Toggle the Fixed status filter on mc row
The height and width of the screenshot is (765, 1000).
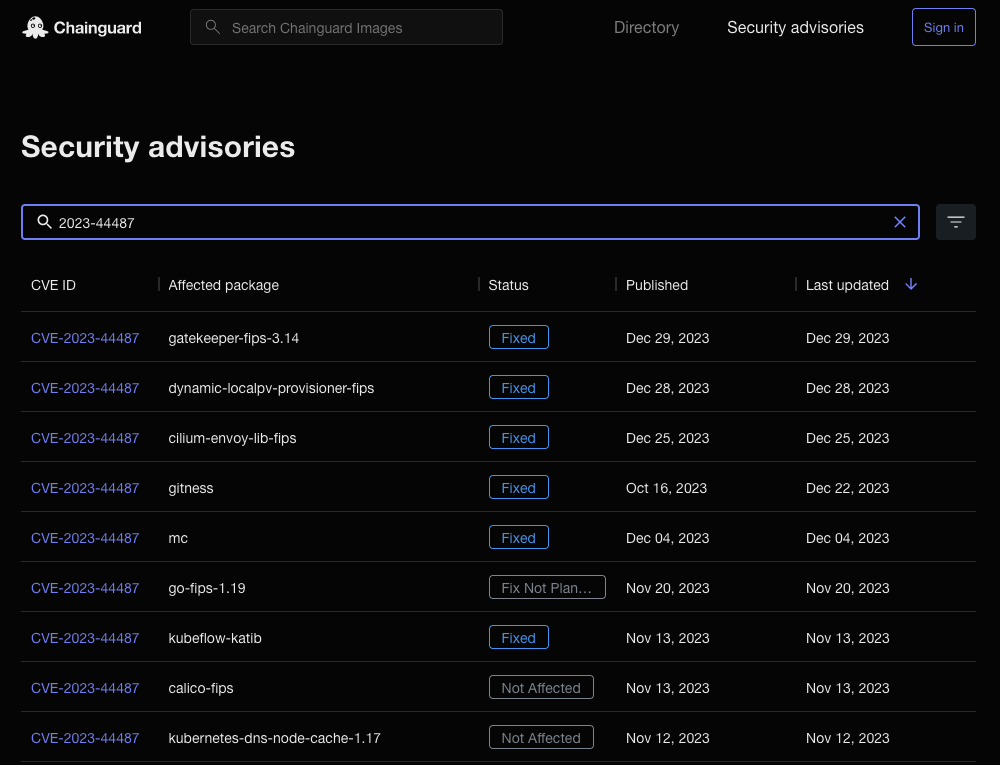coord(518,537)
